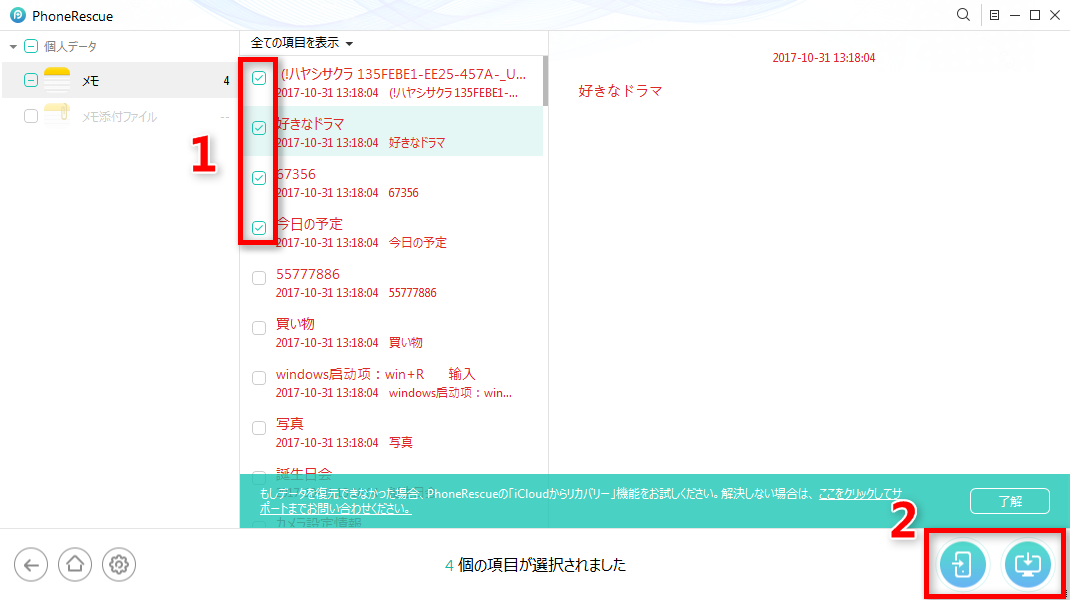Select note titled 67356
Image resolution: width=1070 pixels, height=600 pixels.
click(295, 174)
